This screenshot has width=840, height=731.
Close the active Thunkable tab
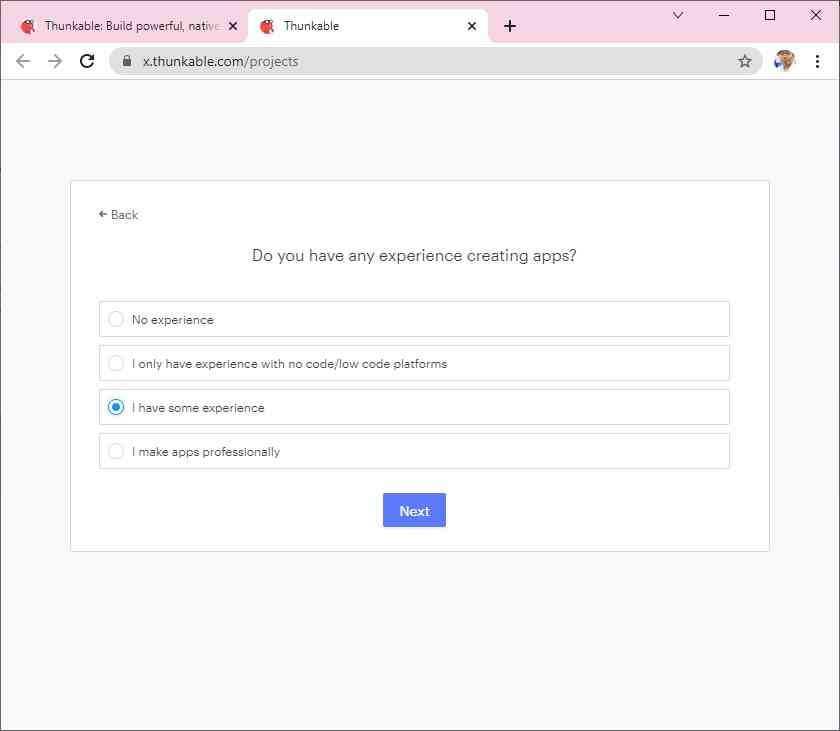point(471,26)
